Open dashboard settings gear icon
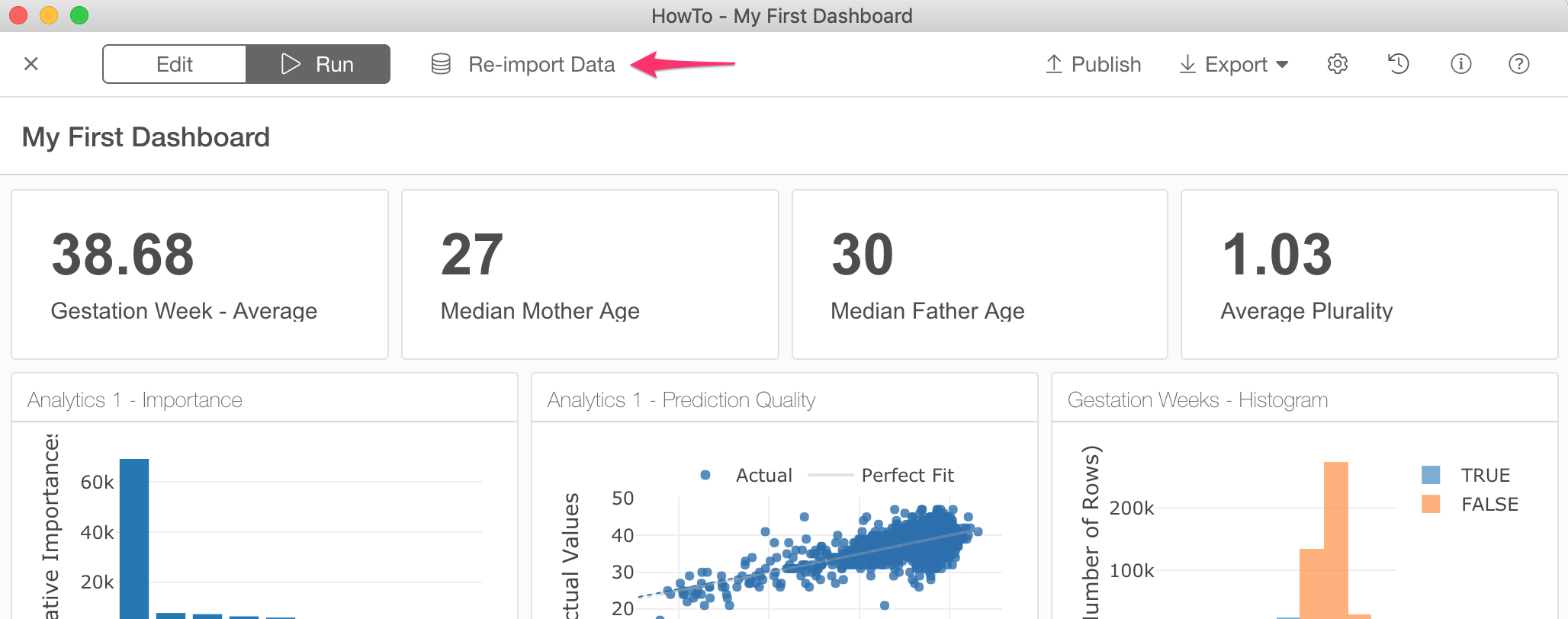The width and height of the screenshot is (1568, 619). point(1338,64)
